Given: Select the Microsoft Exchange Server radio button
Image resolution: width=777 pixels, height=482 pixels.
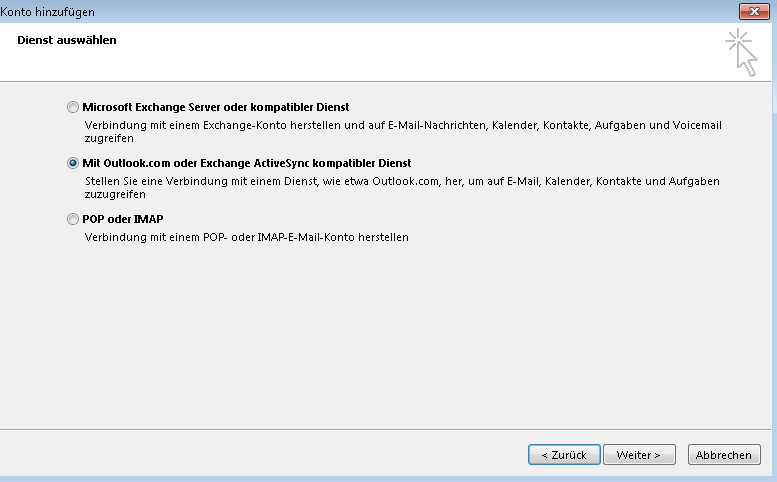Looking at the screenshot, I should (73, 107).
